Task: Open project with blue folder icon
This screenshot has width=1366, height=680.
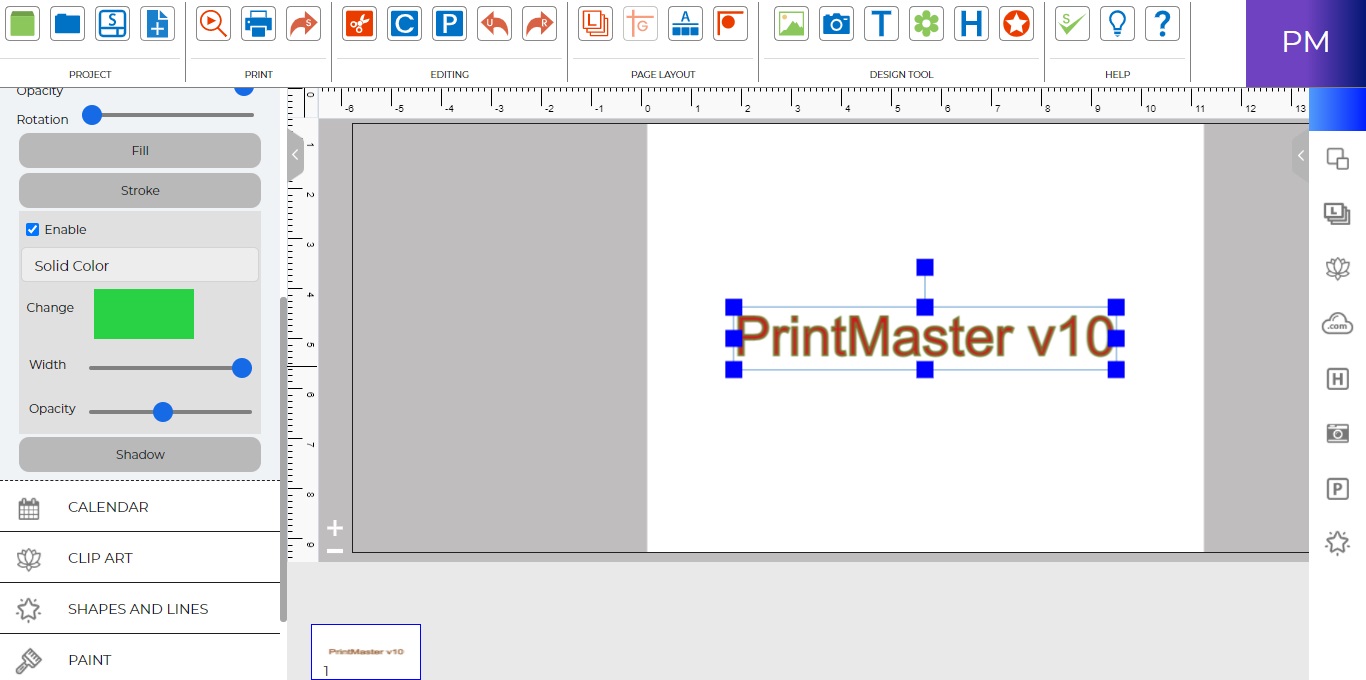Action: 68,23
